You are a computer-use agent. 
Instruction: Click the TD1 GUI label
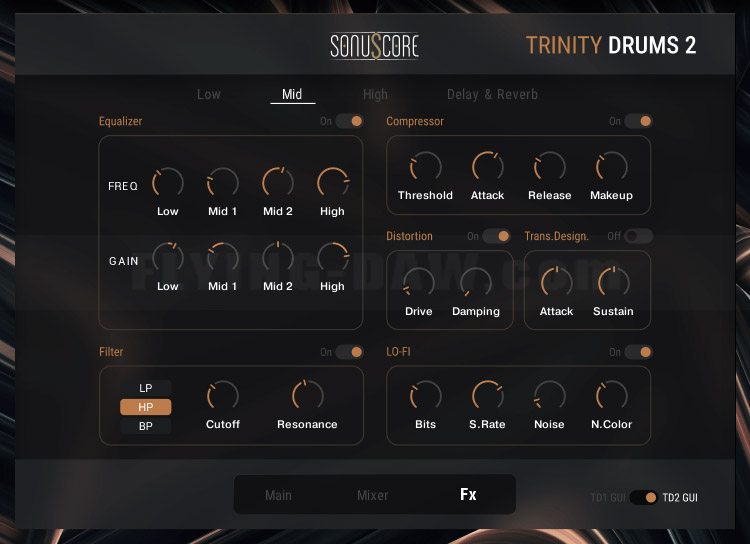608,498
